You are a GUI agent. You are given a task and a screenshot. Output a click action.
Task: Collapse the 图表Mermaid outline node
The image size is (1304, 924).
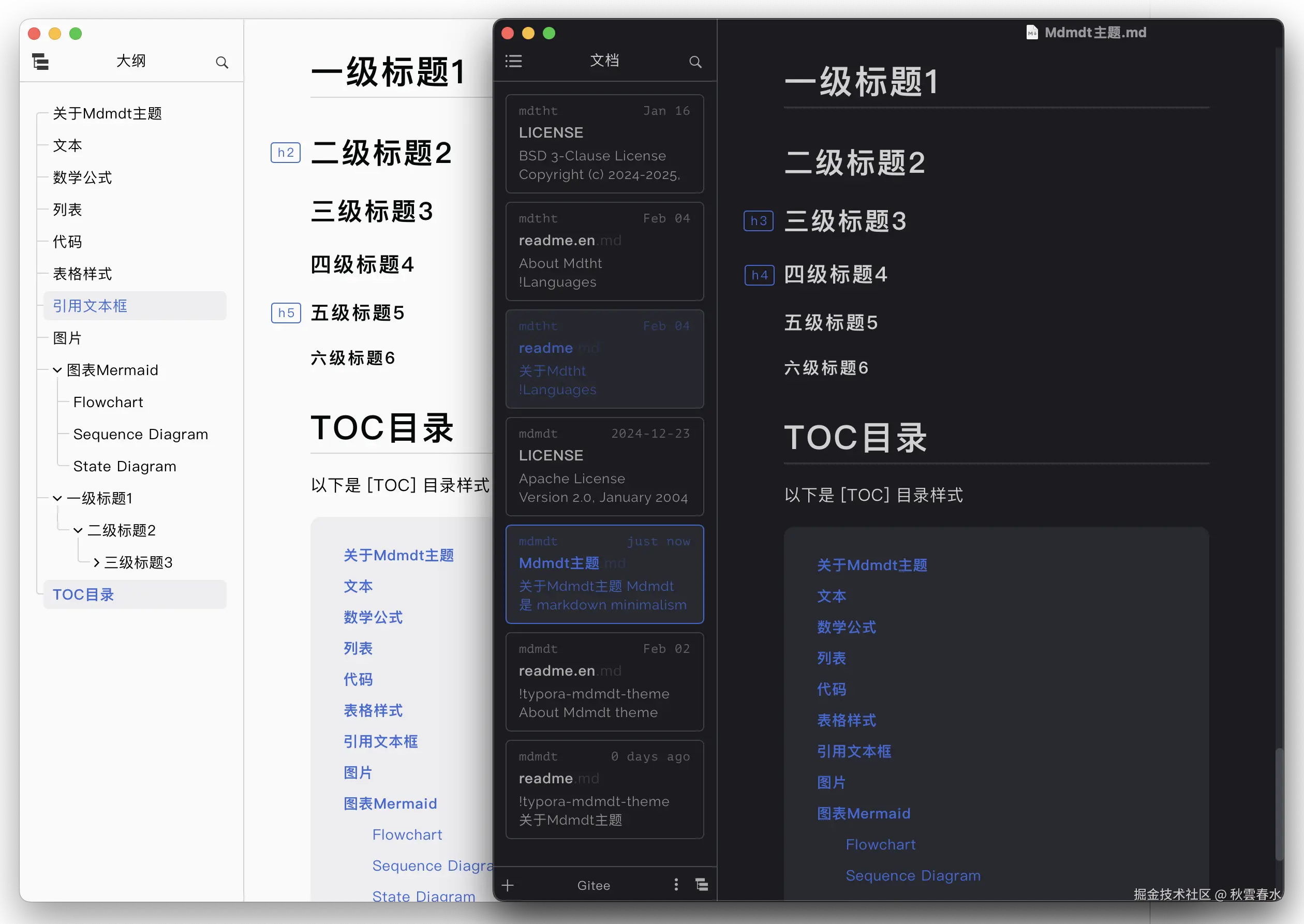click(57, 370)
